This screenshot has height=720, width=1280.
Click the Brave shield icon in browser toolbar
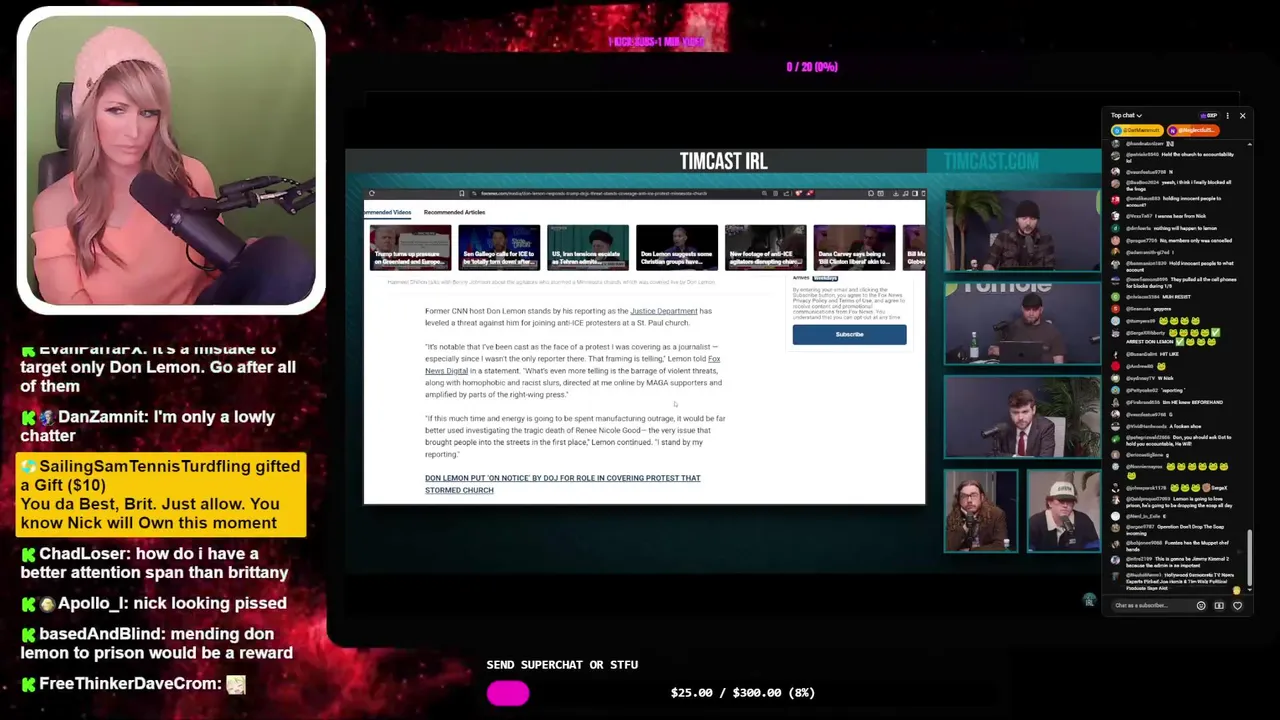click(799, 193)
